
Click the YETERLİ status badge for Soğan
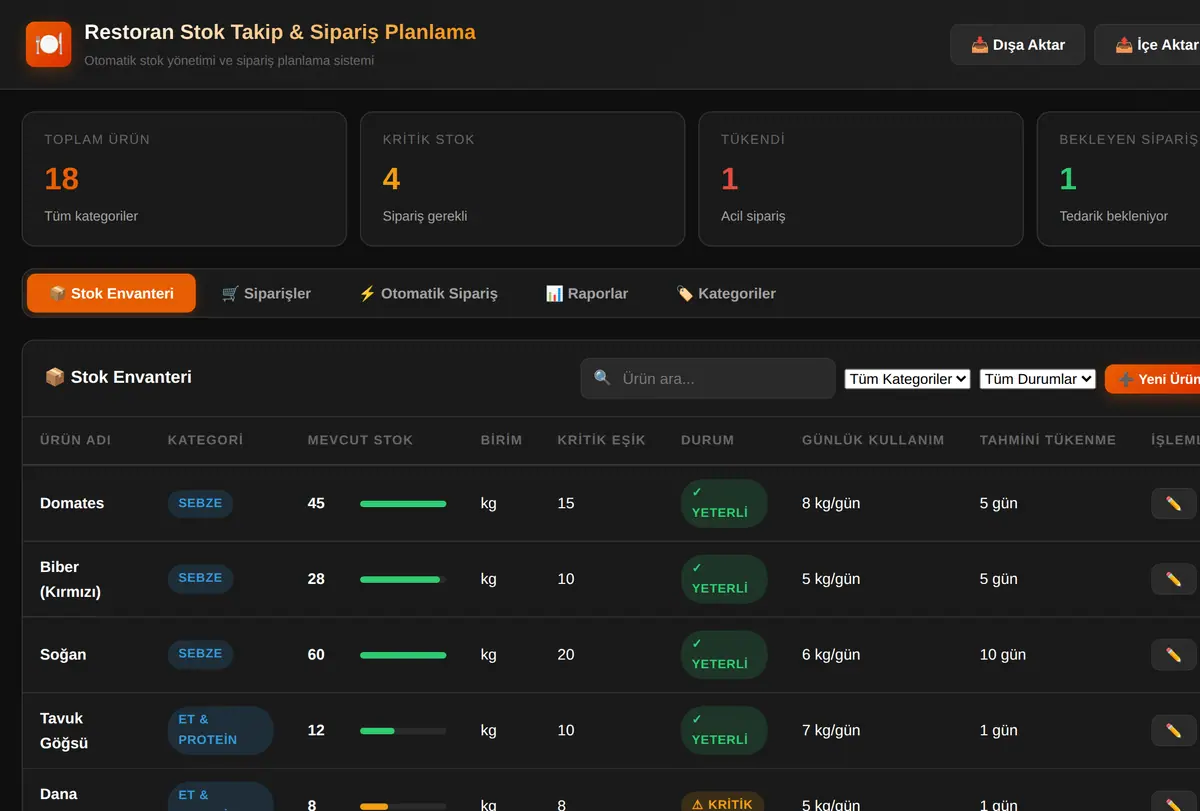pyautogui.click(x=724, y=655)
